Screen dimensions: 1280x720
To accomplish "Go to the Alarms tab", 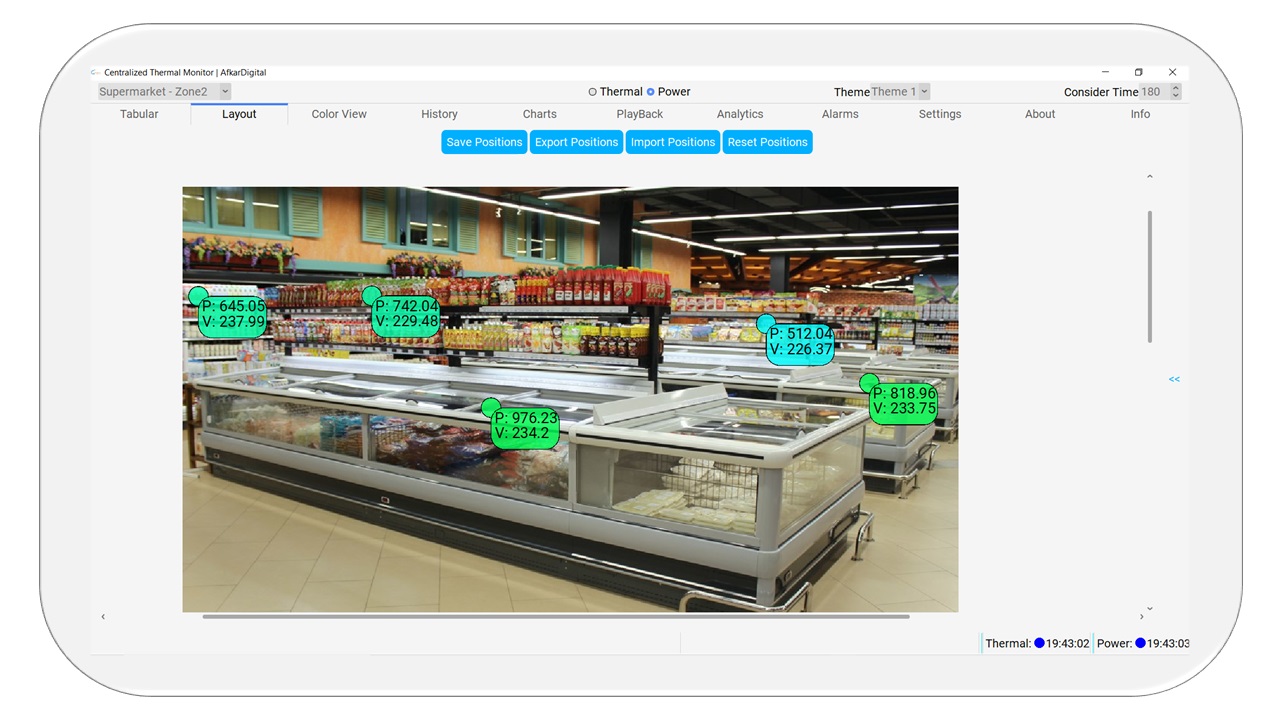I will point(840,114).
